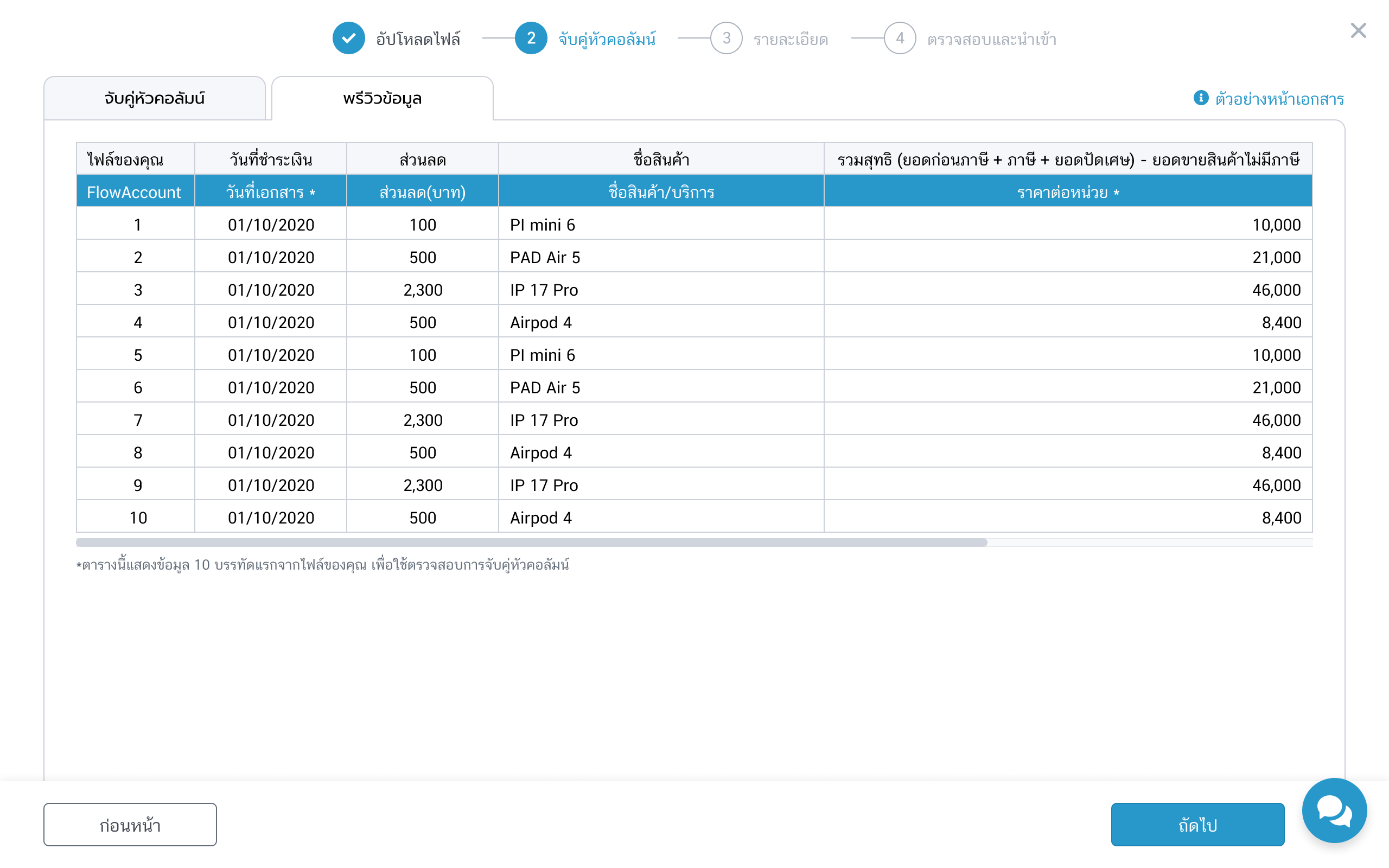Image resolution: width=1389 pixels, height=868 pixels.
Task: Click the ชื่อสินค้า/บริการ column header
Action: point(661,192)
